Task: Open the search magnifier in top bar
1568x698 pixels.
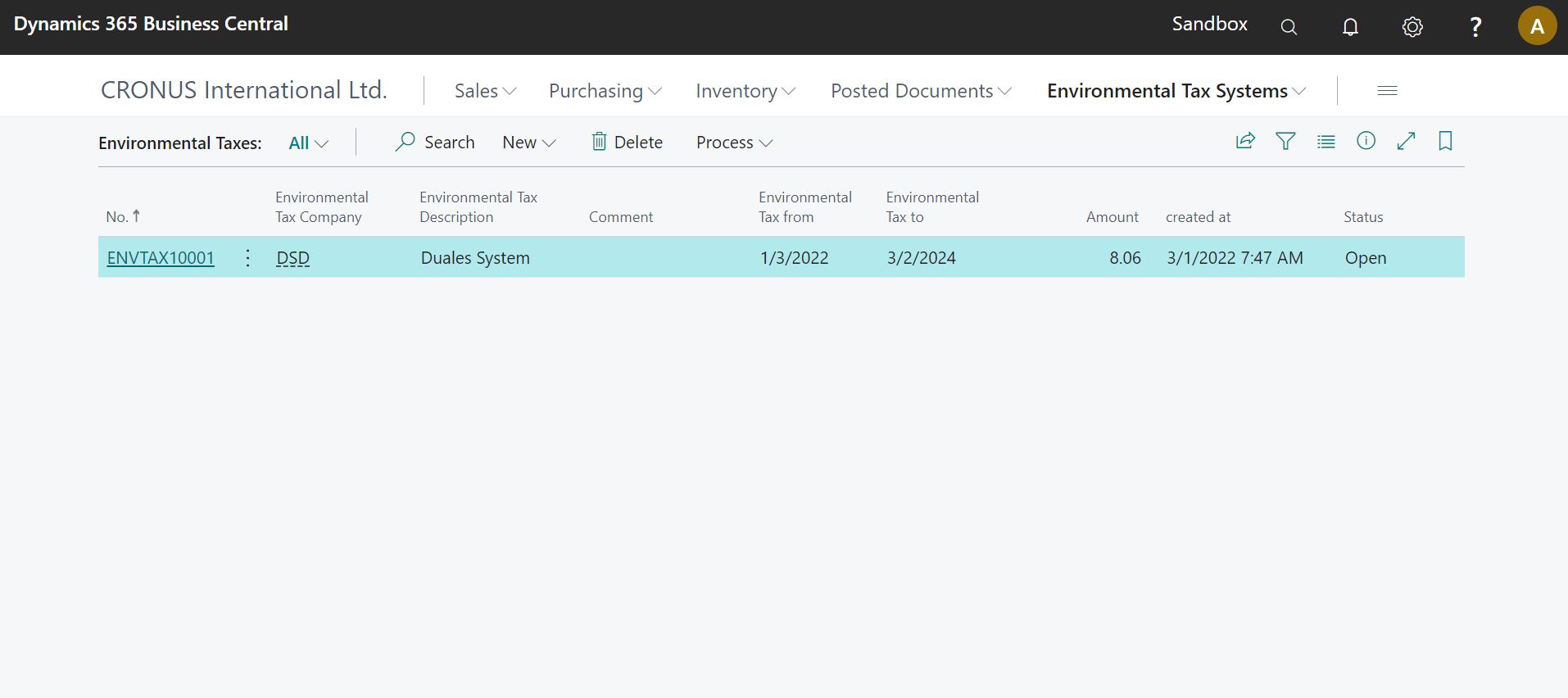Action: 1289,27
